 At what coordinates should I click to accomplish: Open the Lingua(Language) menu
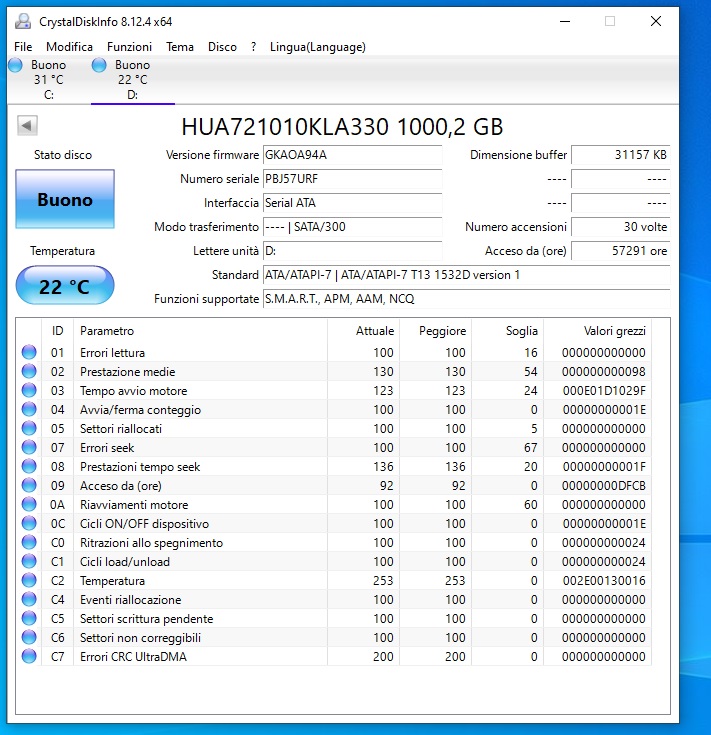(x=317, y=47)
